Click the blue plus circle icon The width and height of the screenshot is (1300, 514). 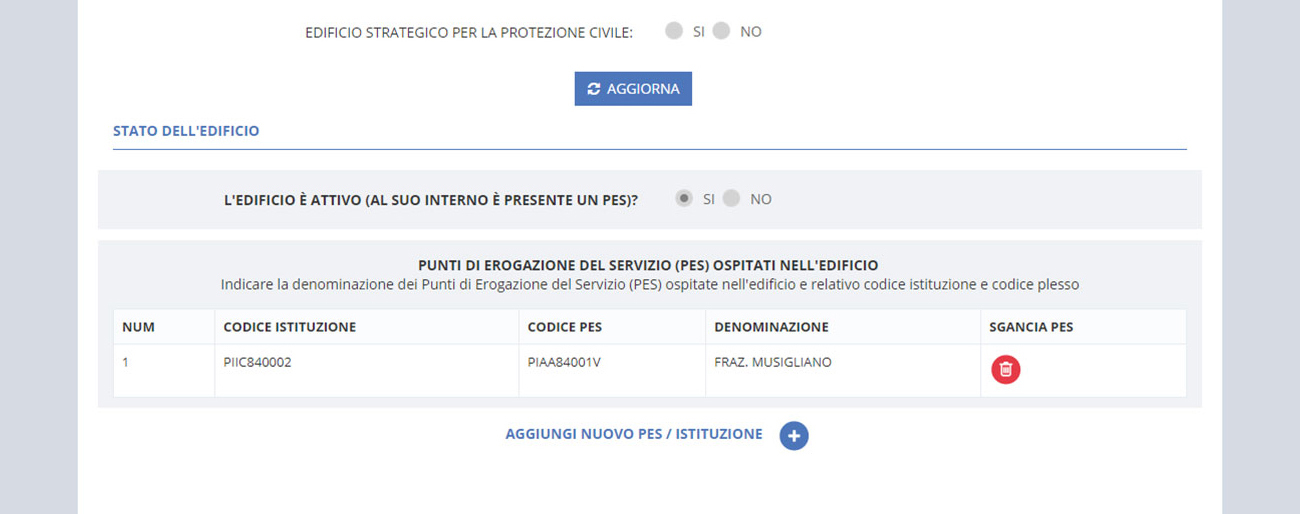(793, 436)
